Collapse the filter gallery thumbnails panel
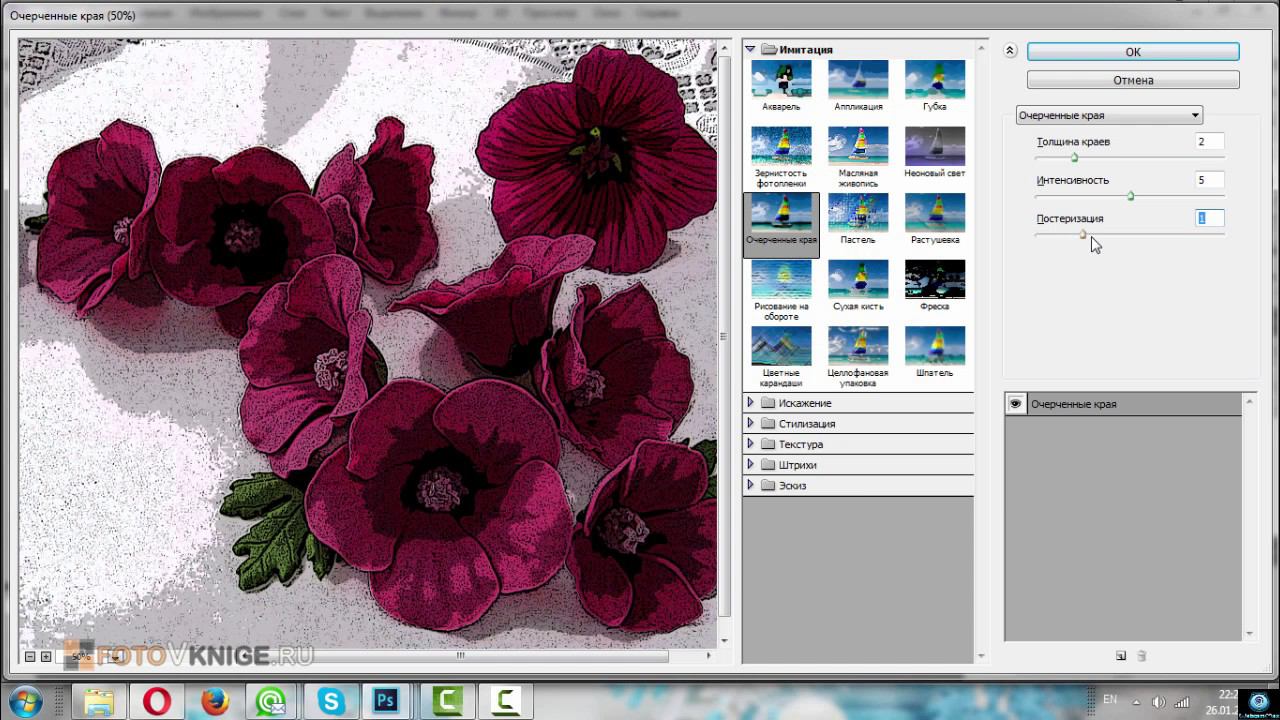This screenshot has height=720, width=1280. pyautogui.click(x=1010, y=51)
